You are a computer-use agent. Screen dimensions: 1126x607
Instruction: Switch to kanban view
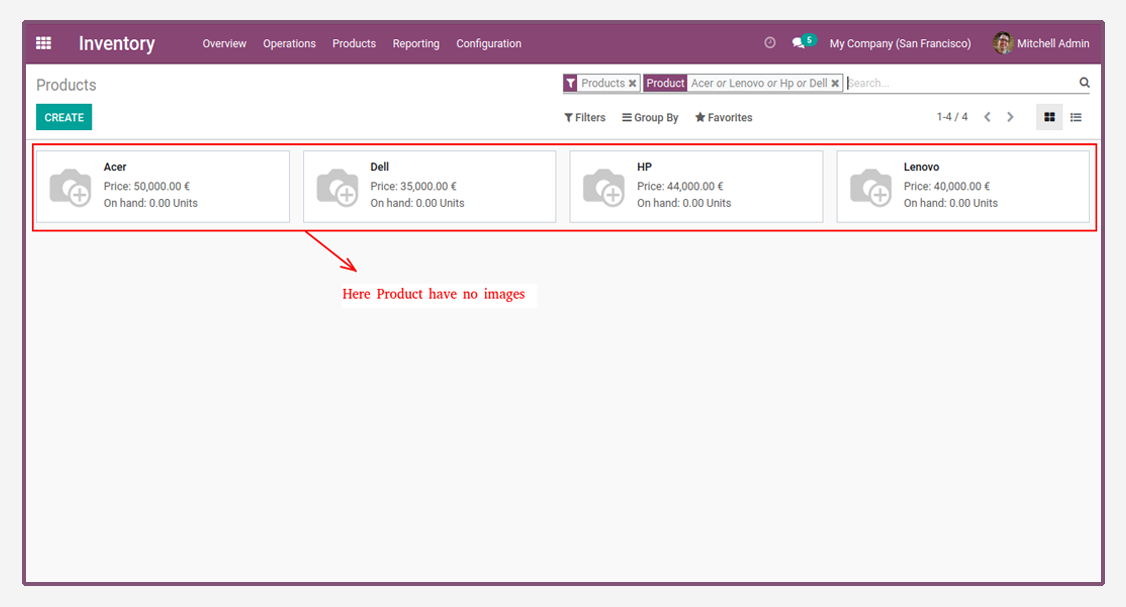pyautogui.click(x=1049, y=117)
